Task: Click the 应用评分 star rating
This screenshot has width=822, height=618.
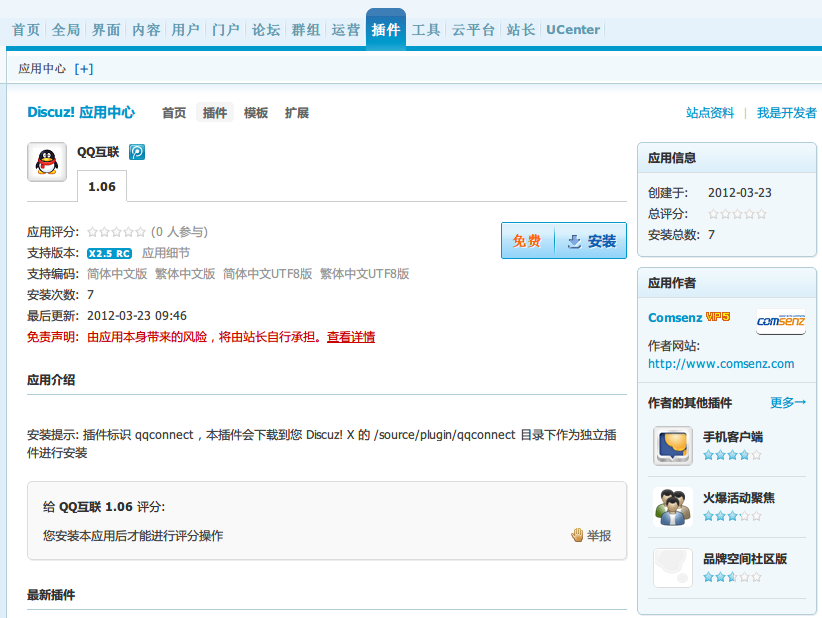Action: point(116,232)
